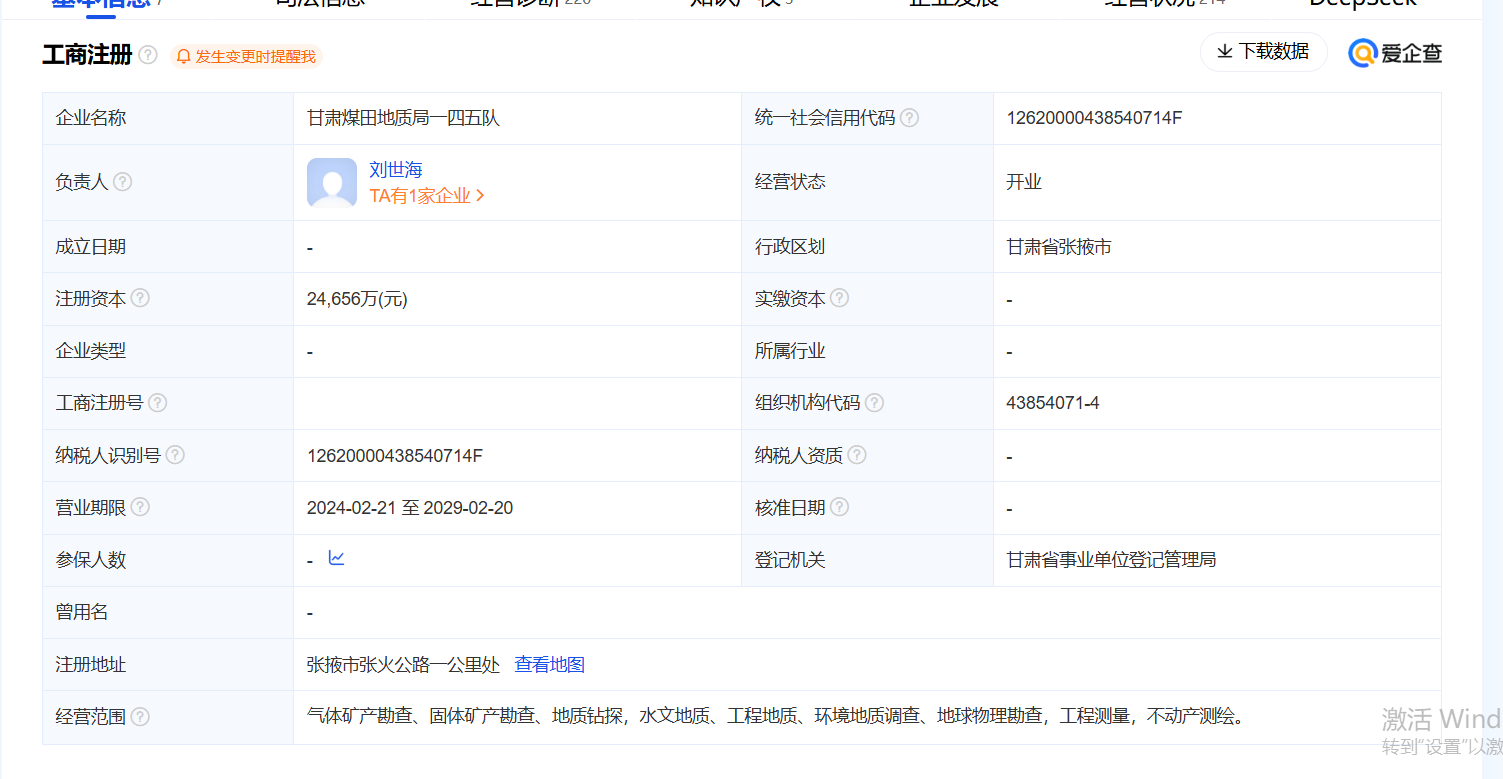Viewport: 1503px width, 779px height.
Task: Open the 刘世海 person link
Action: (396, 170)
